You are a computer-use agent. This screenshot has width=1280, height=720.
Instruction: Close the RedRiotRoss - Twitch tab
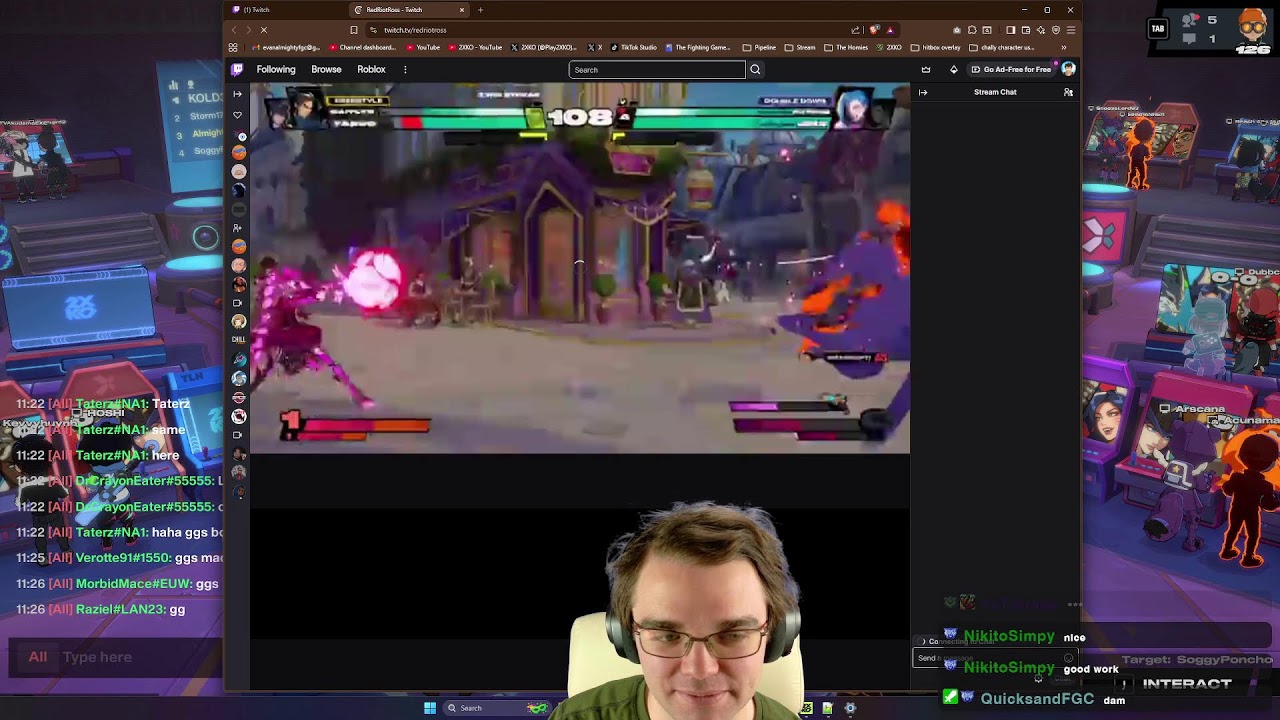pos(462,10)
